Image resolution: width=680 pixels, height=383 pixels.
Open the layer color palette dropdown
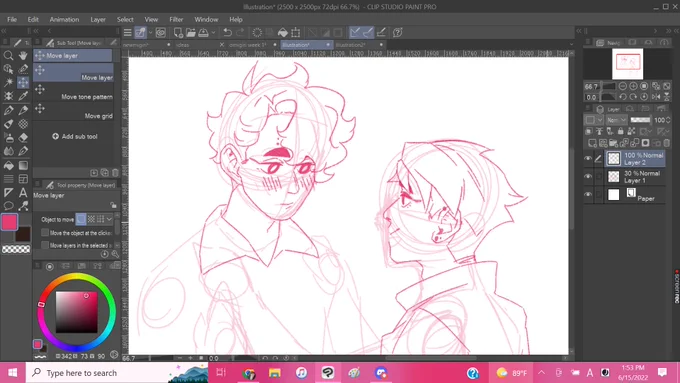pyautogui.click(x=594, y=120)
